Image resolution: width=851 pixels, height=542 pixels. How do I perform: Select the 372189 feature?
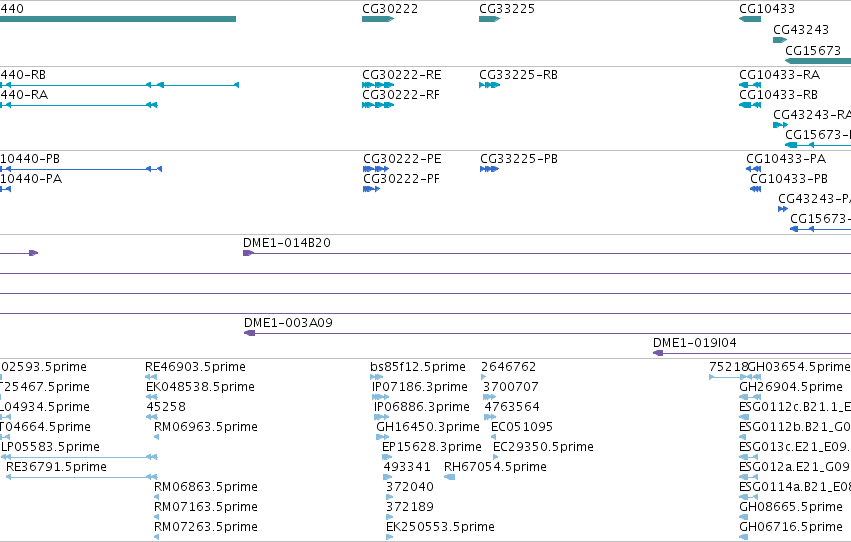pos(389,518)
